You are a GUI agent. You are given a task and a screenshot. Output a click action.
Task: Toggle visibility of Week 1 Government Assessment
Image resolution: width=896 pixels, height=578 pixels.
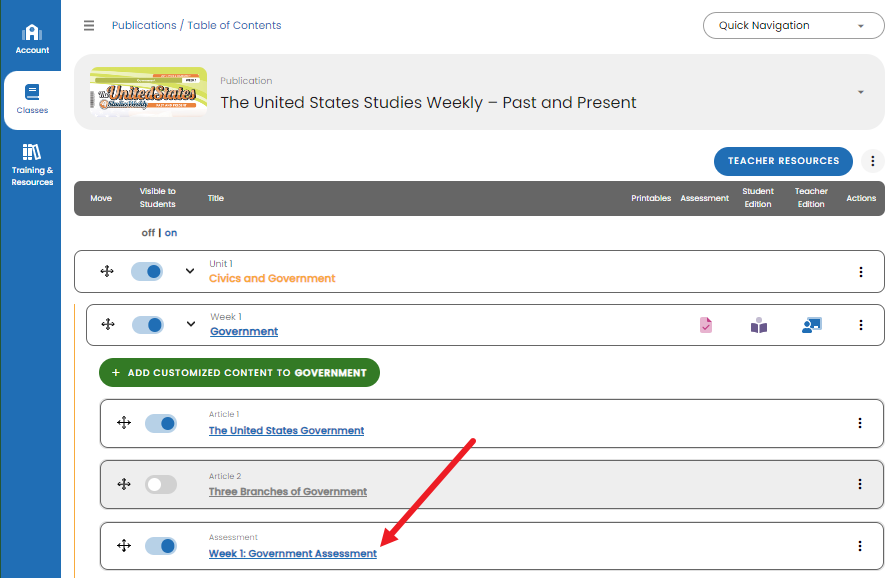pos(161,546)
